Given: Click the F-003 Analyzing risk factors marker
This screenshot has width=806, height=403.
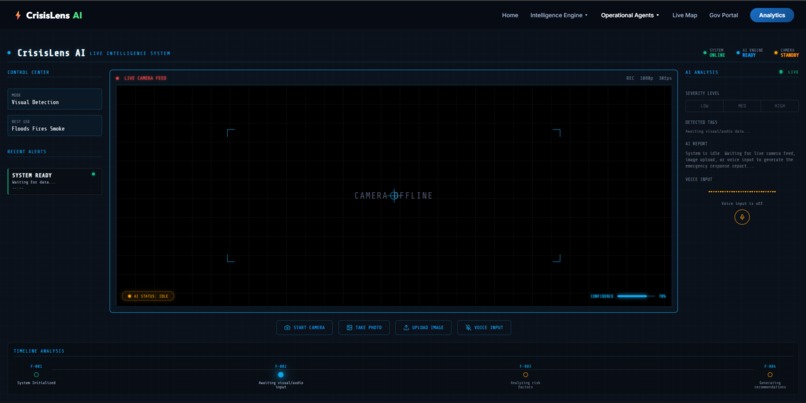Looking at the screenshot, I should click(x=525, y=375).
